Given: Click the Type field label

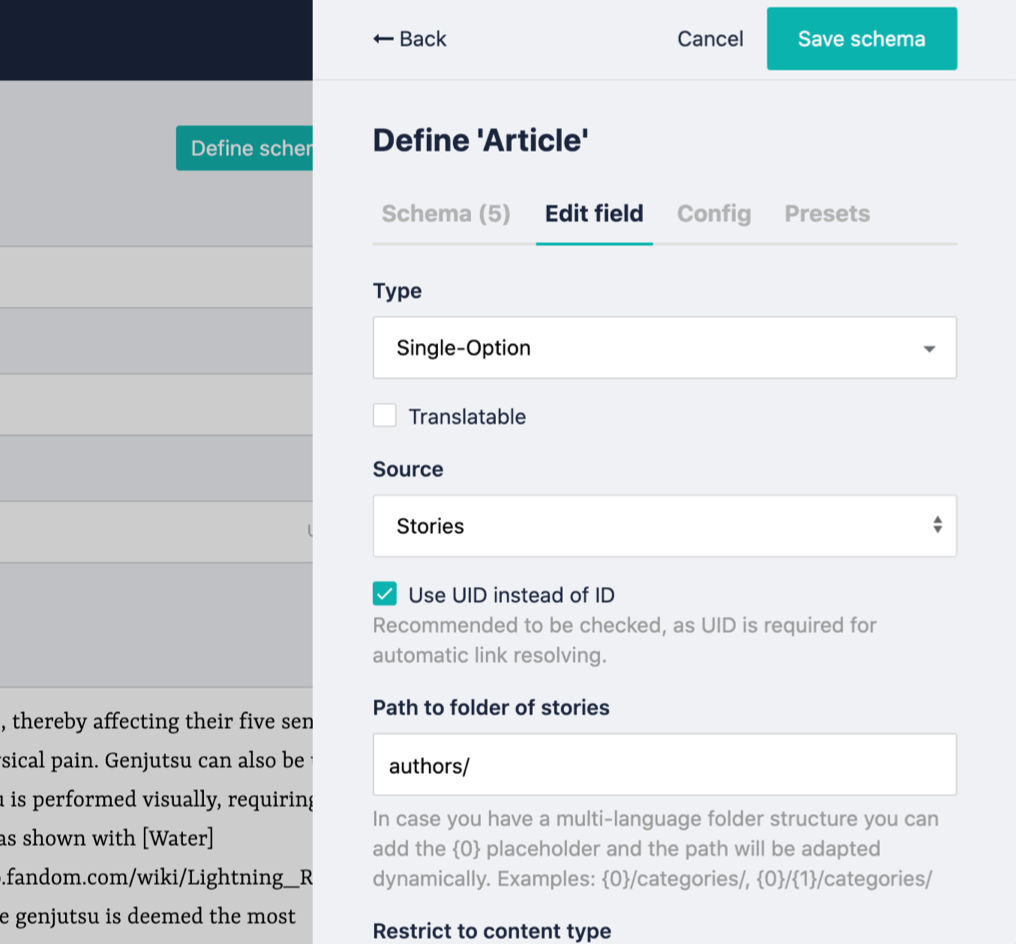Looking at the screenshot, I should coord(397,291).
